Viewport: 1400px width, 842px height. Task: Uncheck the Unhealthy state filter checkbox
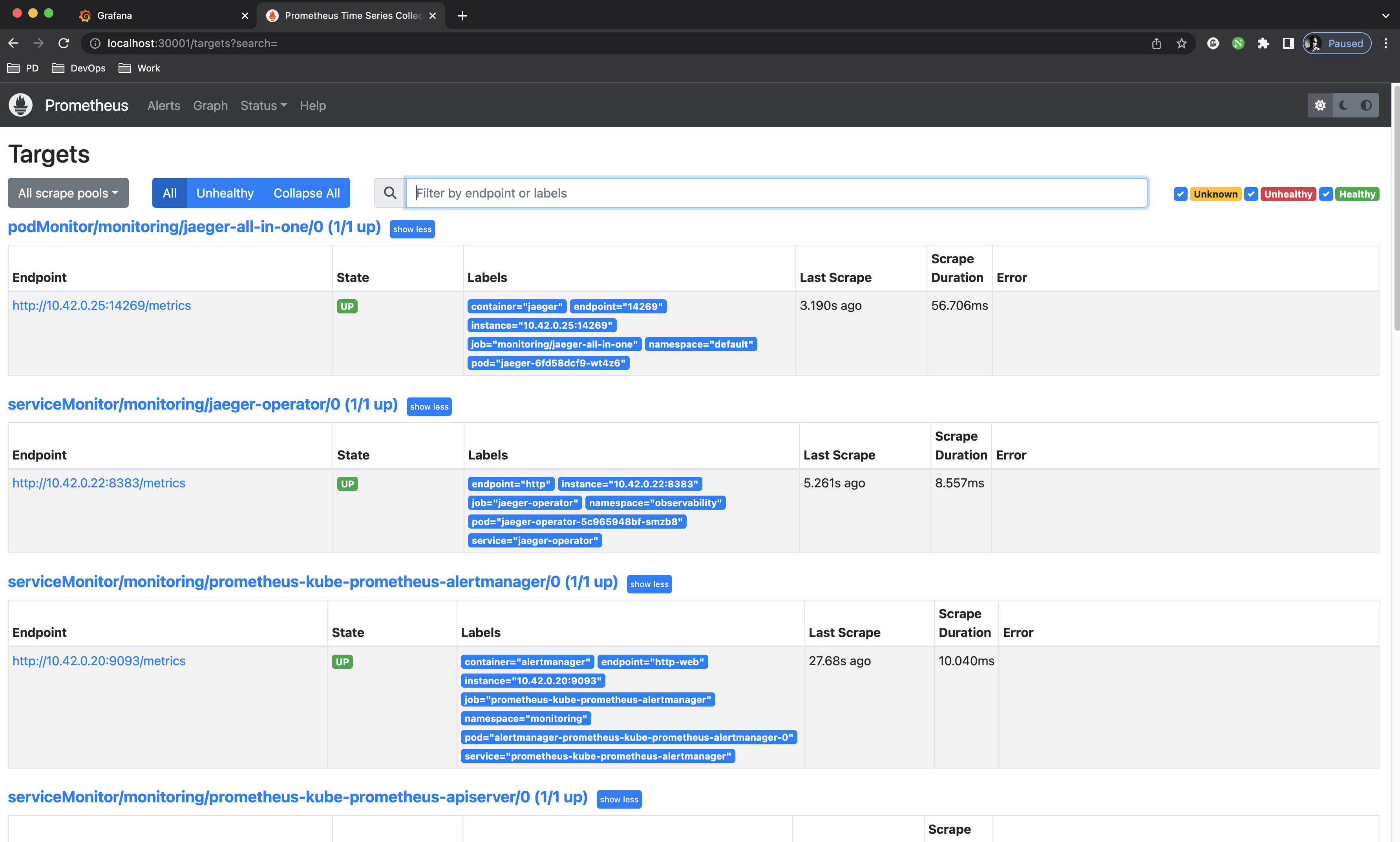tap(1251, 194)
